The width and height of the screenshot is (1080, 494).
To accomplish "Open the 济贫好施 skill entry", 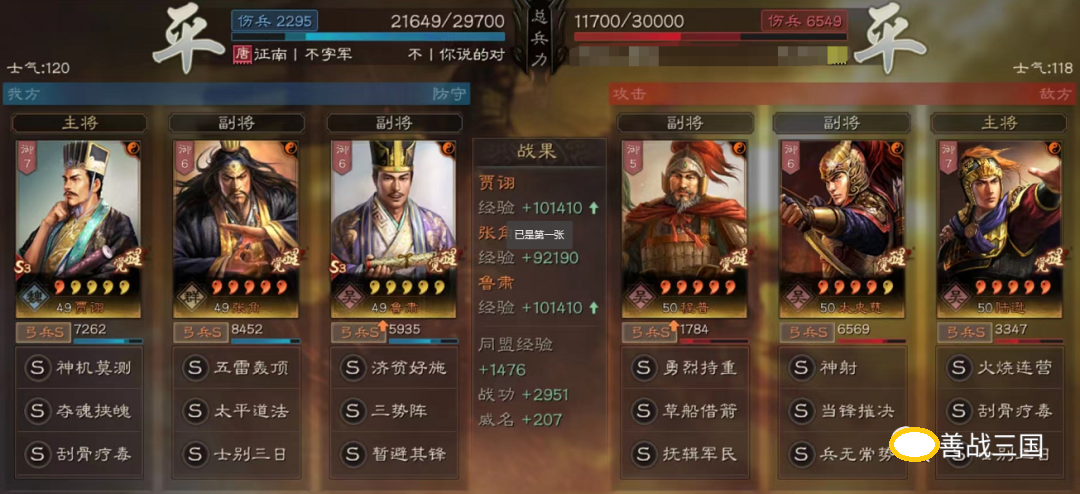I will click(394, 368).
